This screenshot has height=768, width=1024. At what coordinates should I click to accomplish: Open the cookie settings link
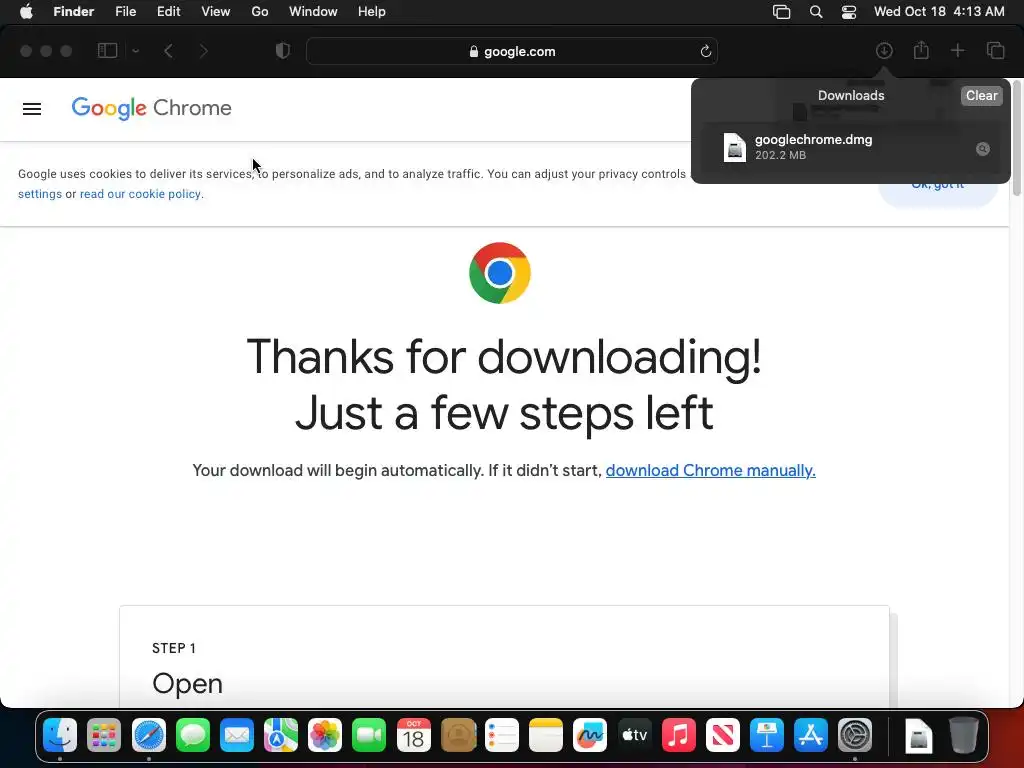point(40,194)
